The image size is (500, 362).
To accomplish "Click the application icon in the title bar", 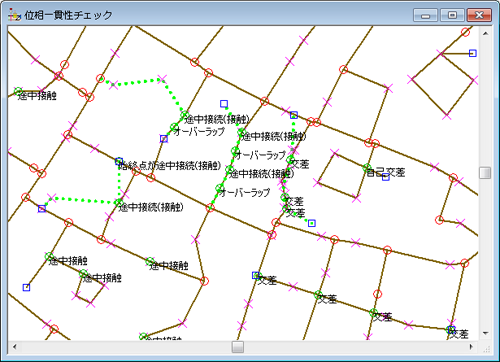I will point(14,15).
